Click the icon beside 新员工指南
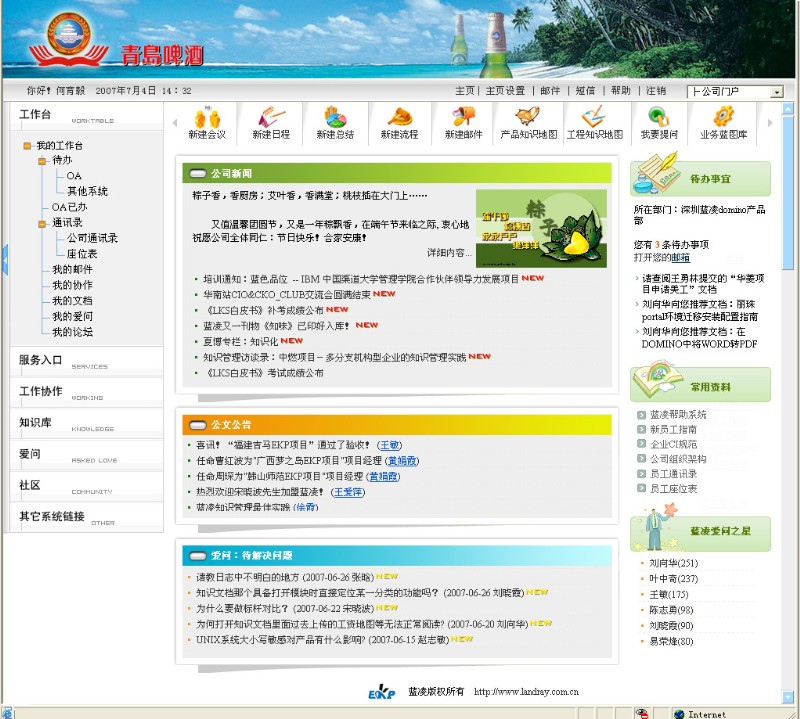The image size is (800, 719). click(642, 429)
